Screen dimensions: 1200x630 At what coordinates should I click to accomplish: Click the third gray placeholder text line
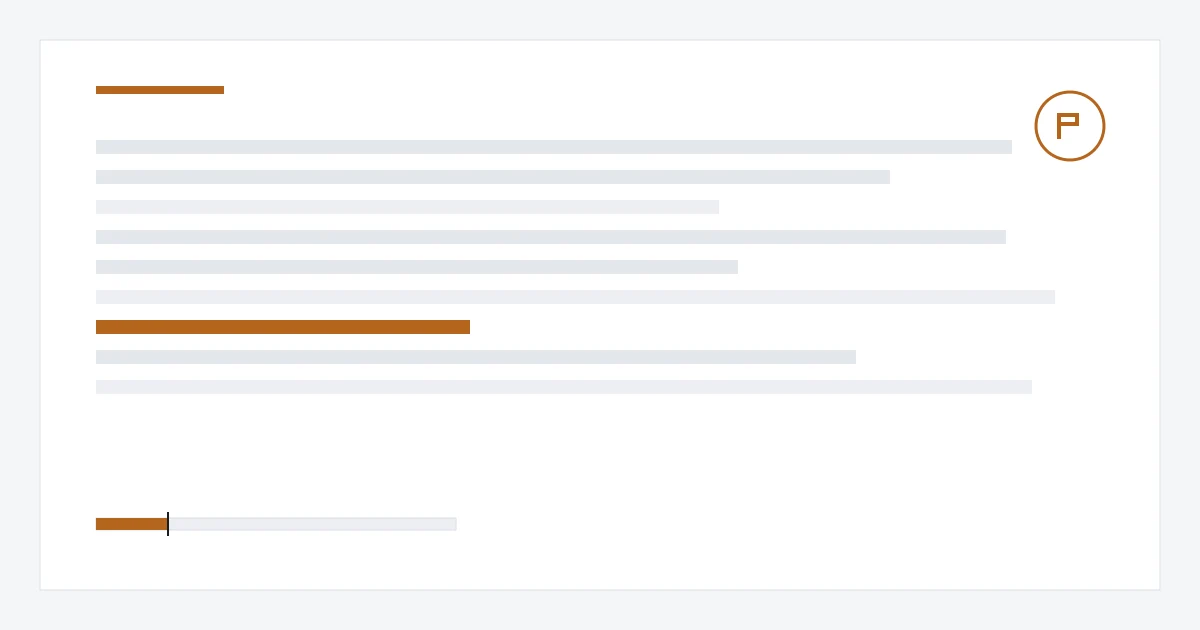pyautogui.click(x=407, y=207)
